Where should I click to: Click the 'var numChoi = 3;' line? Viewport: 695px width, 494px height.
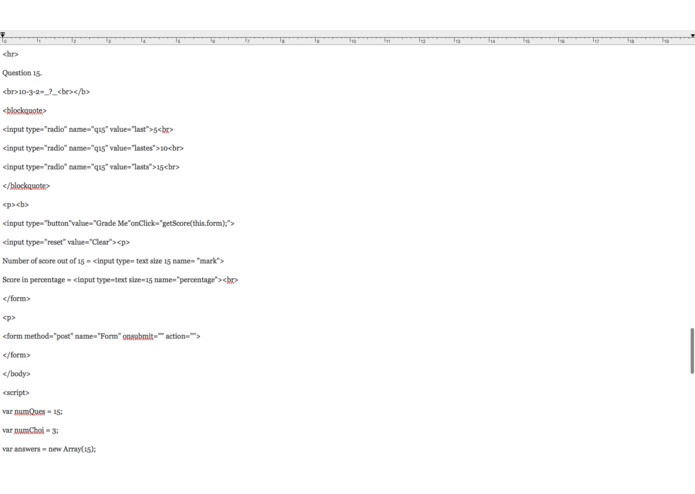point(30,430)
